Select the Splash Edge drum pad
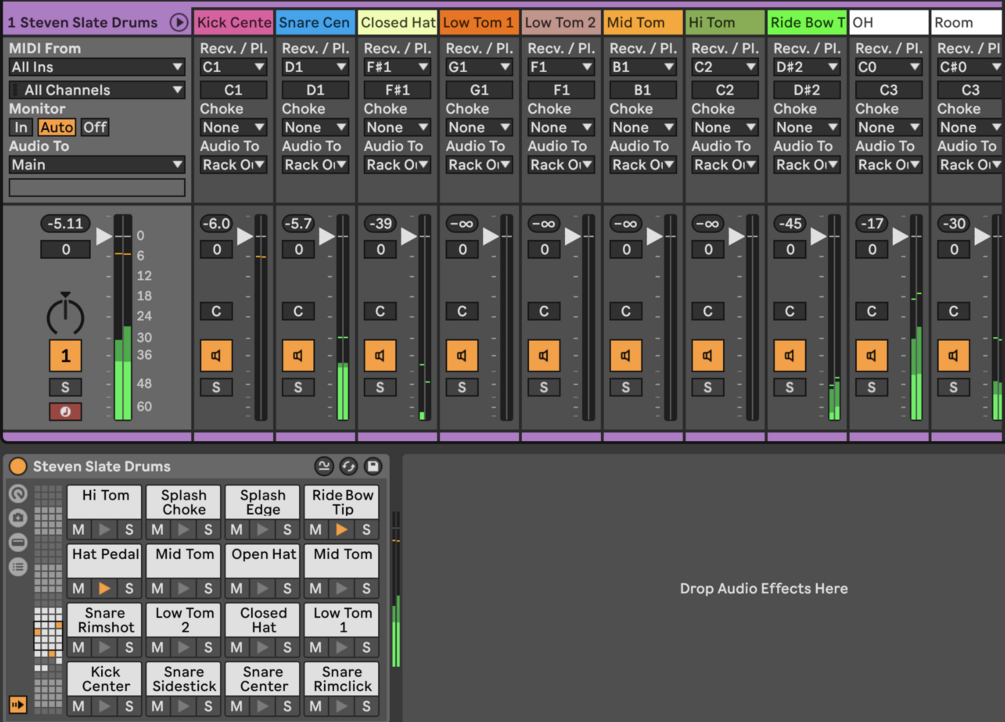This screenshot has width=1005, height=722. click(x=263, y=501)
